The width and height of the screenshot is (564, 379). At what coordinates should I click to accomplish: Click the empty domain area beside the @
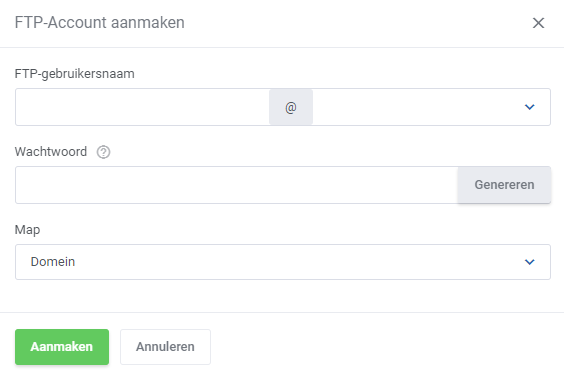417,107
